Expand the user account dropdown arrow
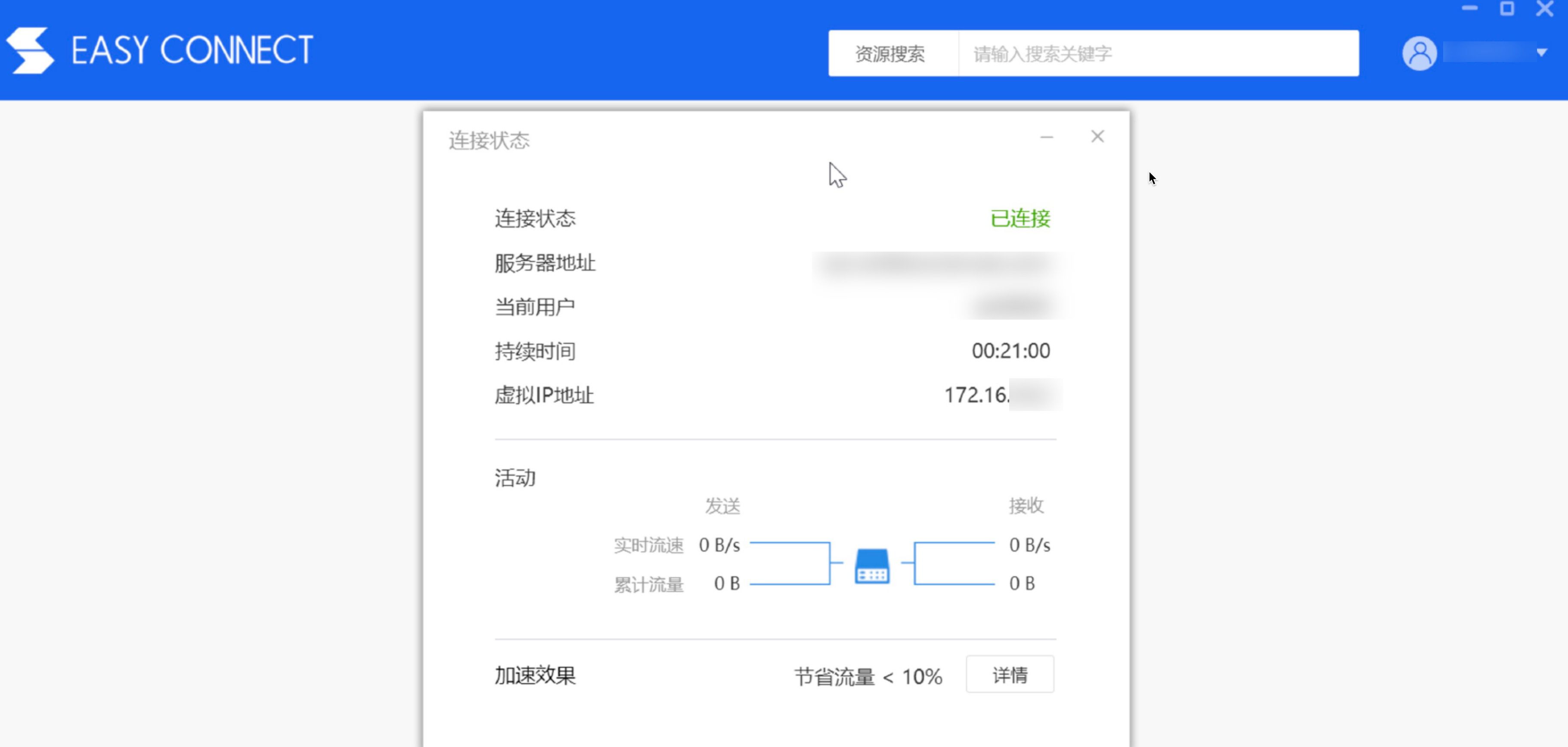This screenshot has height=747, width=1568. coord(1541,53)
